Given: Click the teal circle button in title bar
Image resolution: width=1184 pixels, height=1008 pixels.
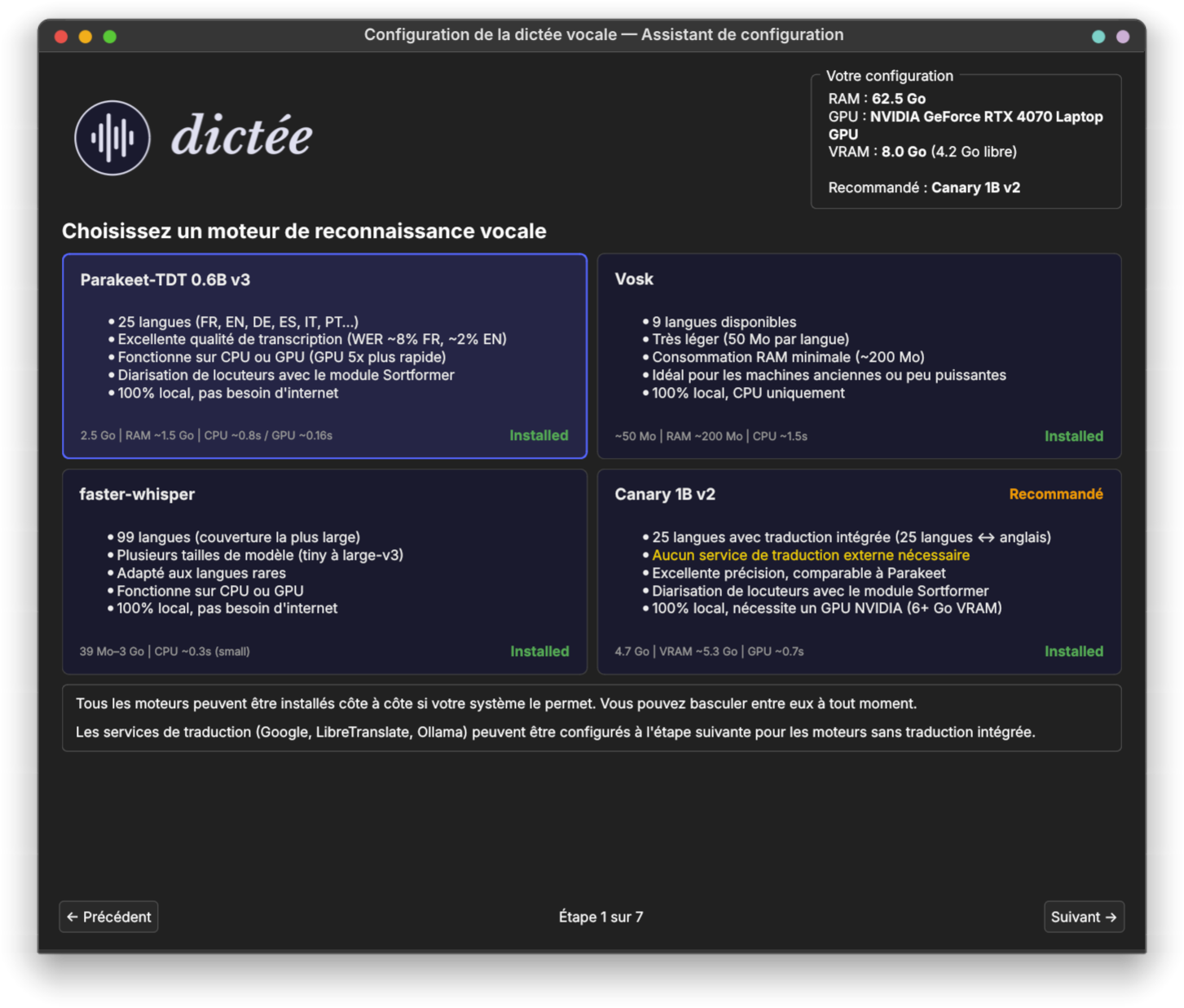Looking at the screenshot, I should [x=1098, y=36].
